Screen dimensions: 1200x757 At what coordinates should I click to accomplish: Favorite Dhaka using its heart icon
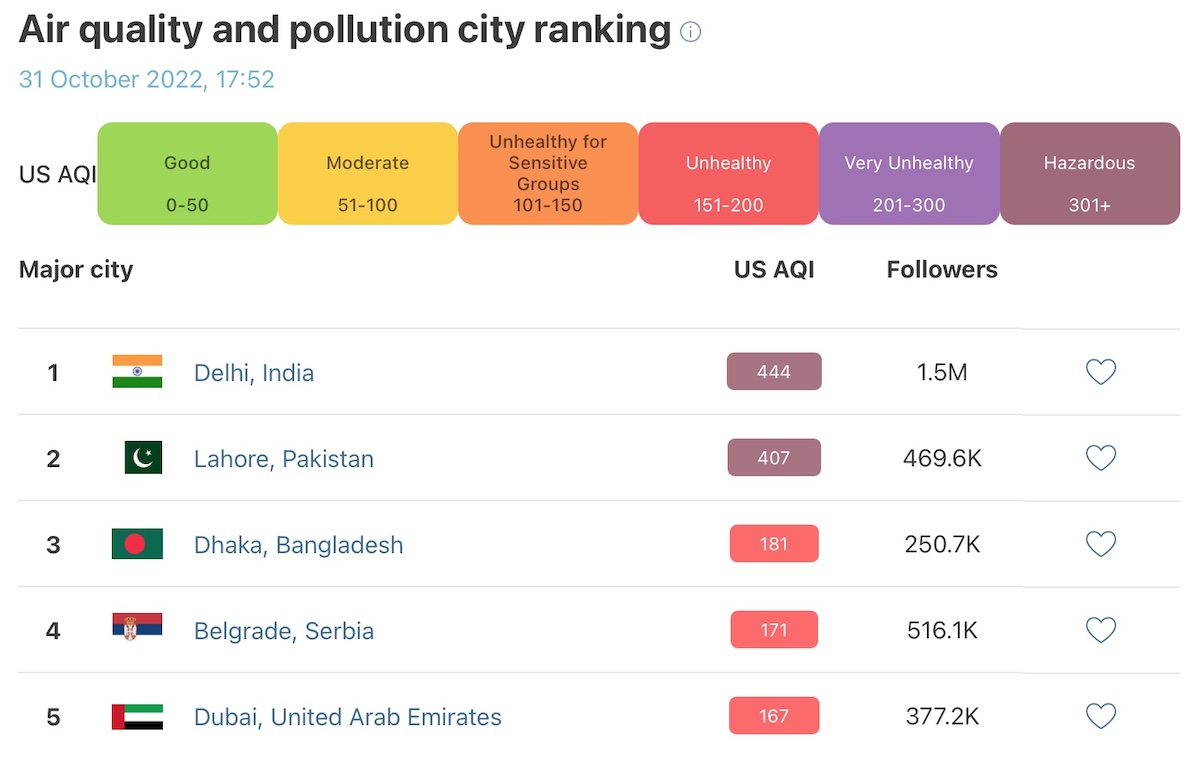tap(1100, 545)
